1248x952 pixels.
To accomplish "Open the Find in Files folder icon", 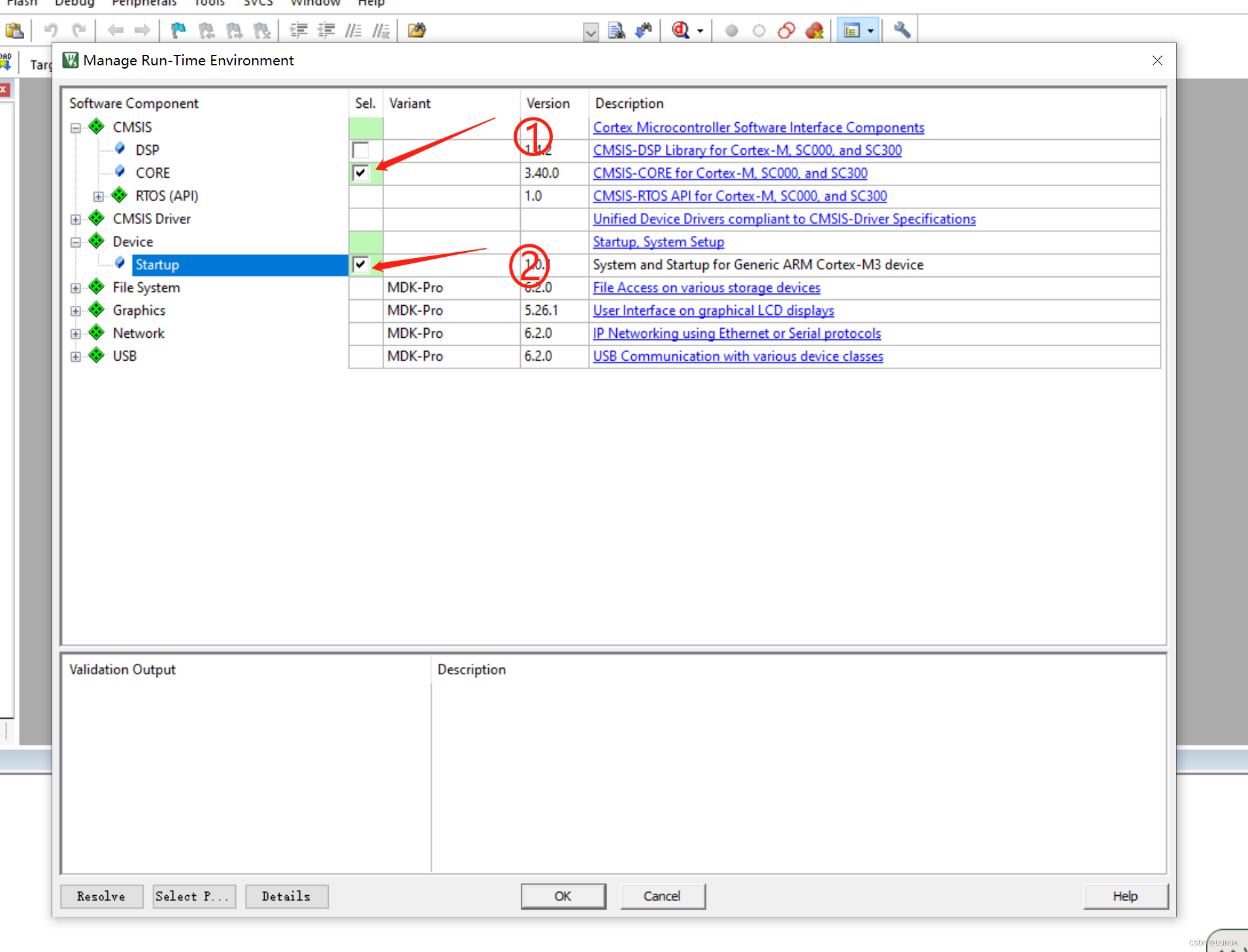I will tap(417, 31).
